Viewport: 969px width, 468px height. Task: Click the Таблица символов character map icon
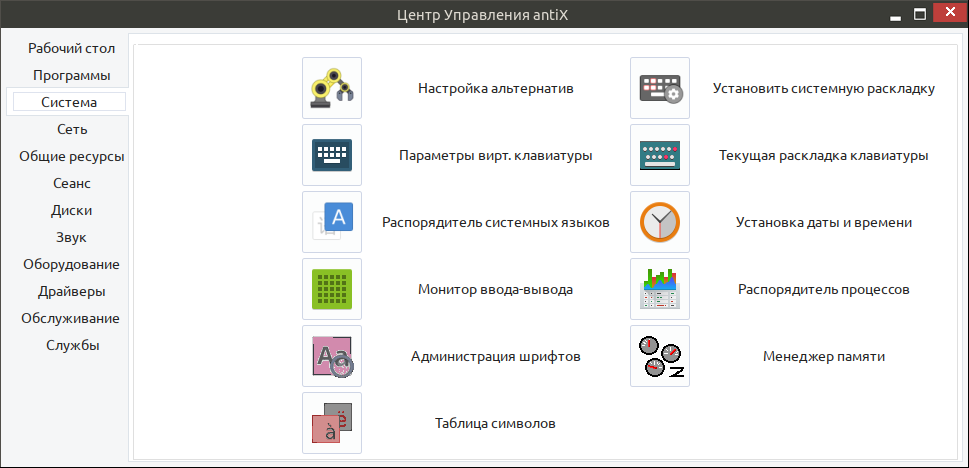click(x=332, y=423)
